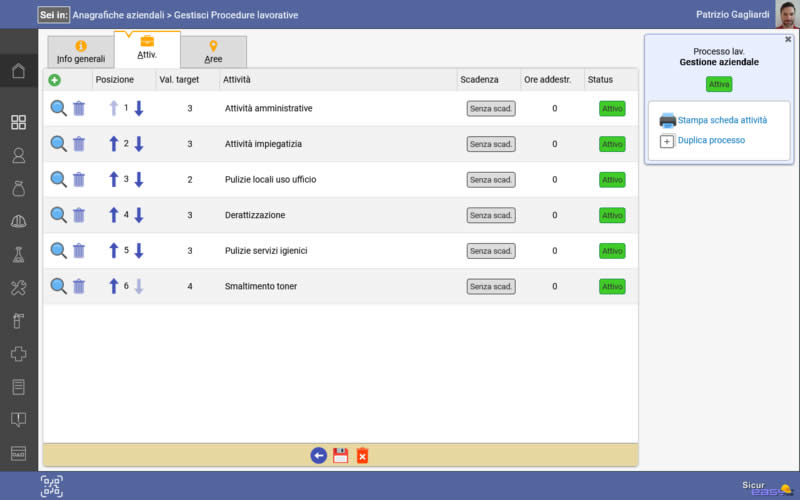Open the home icon in left sidebar
This screenshot has height=500, width=800.
(19, 70)
